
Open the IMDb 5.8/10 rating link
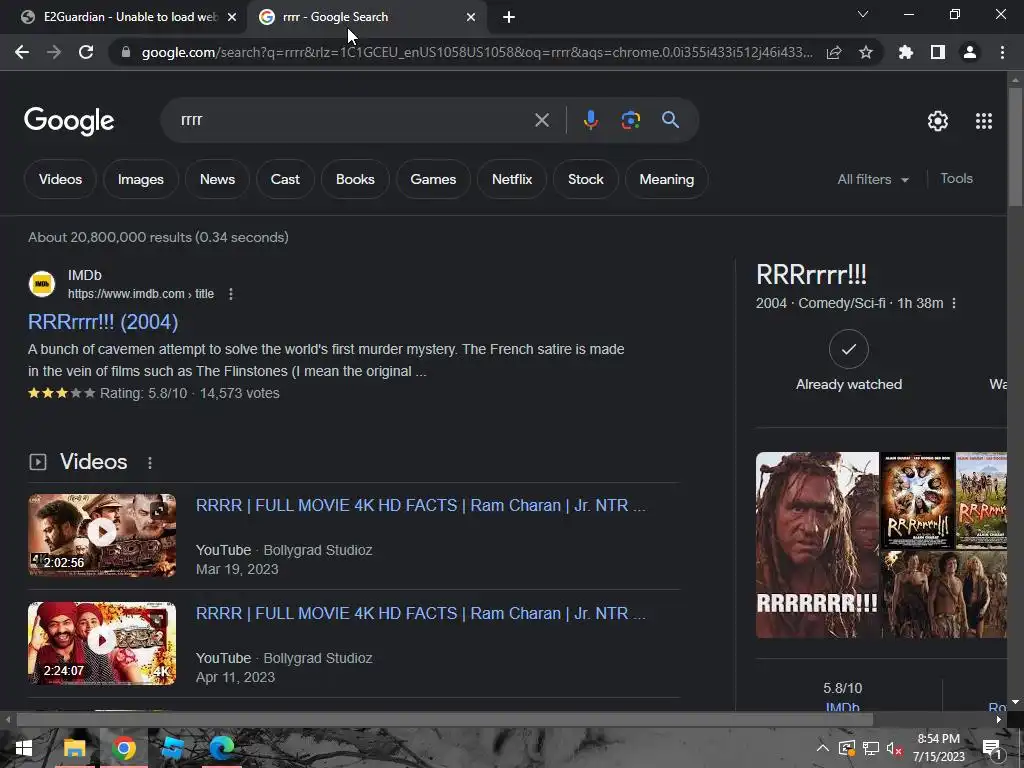click(842, 707)
